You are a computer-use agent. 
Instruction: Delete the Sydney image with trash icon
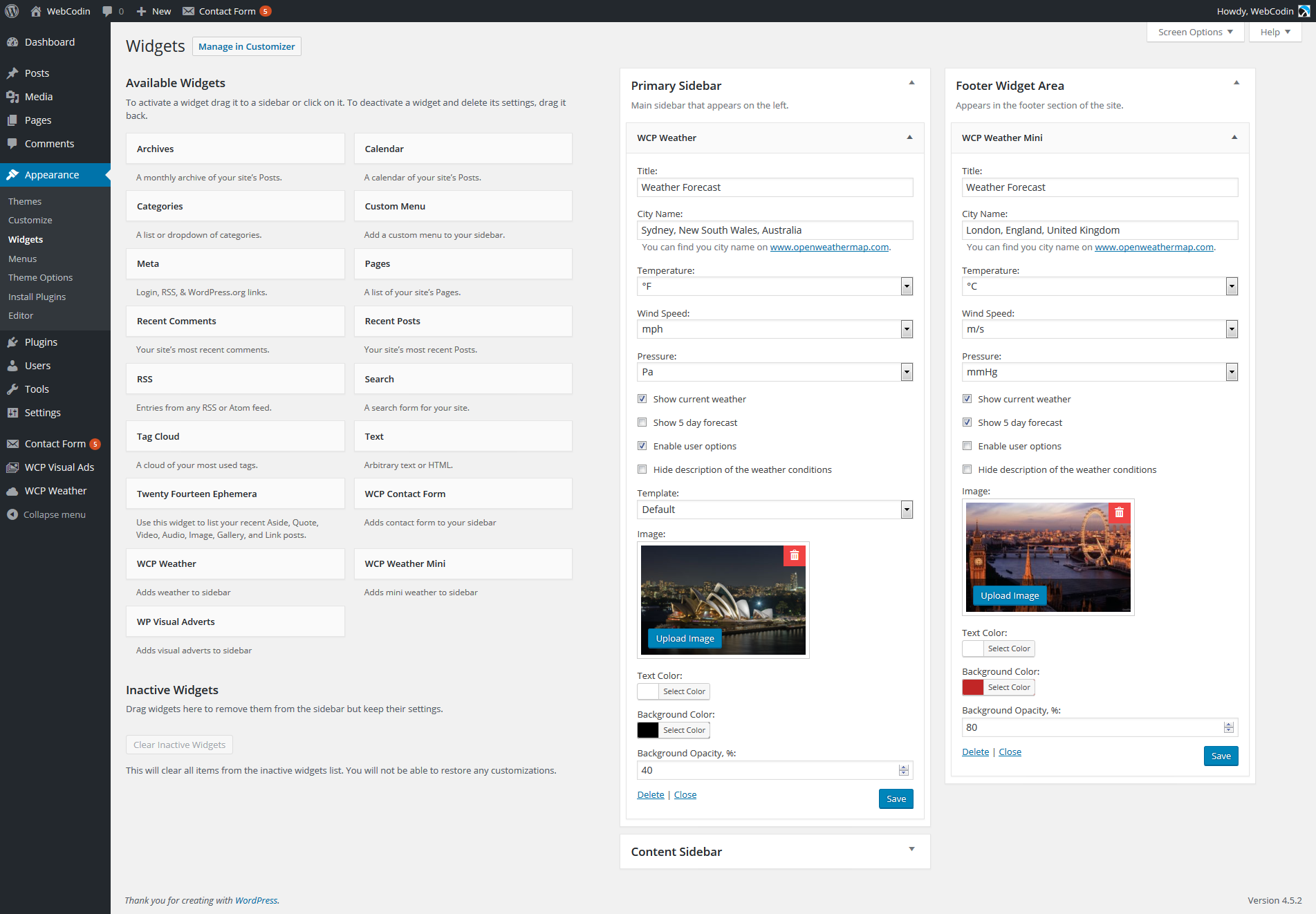click(794, 556)
